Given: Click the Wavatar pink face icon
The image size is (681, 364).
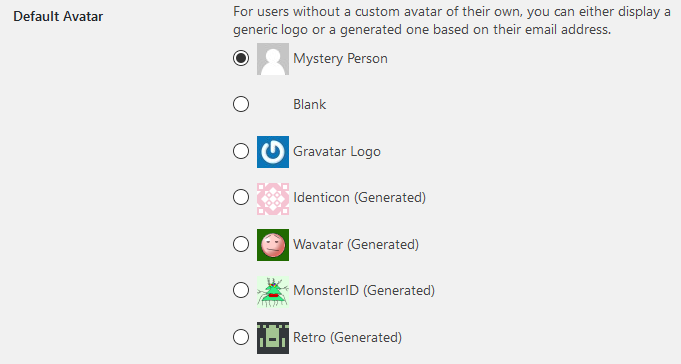Looking at the screenshot, I should [x=273, y=245].
